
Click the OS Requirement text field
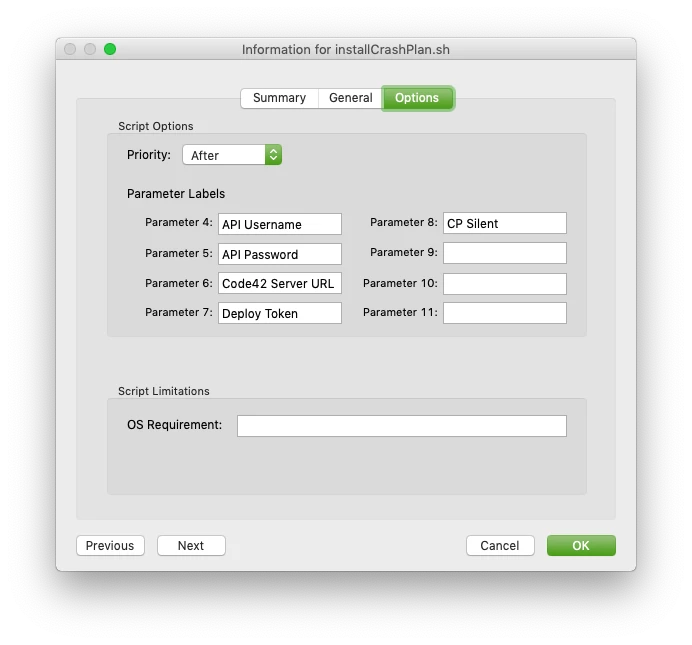coord(402,426)
